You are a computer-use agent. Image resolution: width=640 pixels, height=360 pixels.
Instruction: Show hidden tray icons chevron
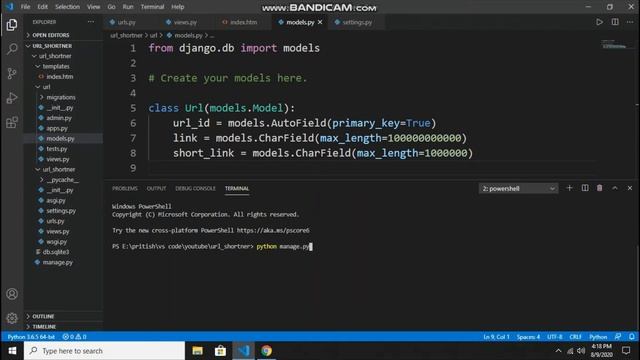(x=558, y=351)
